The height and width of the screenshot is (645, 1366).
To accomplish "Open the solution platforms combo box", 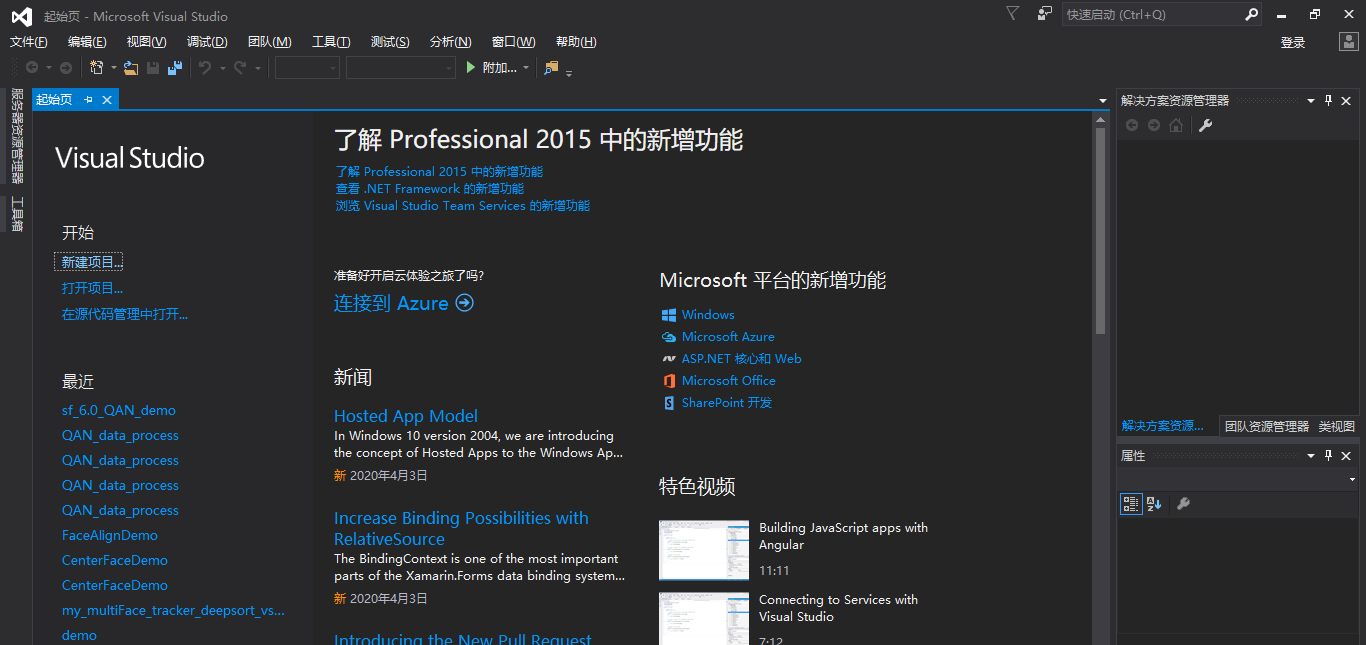I will point(400,67).
